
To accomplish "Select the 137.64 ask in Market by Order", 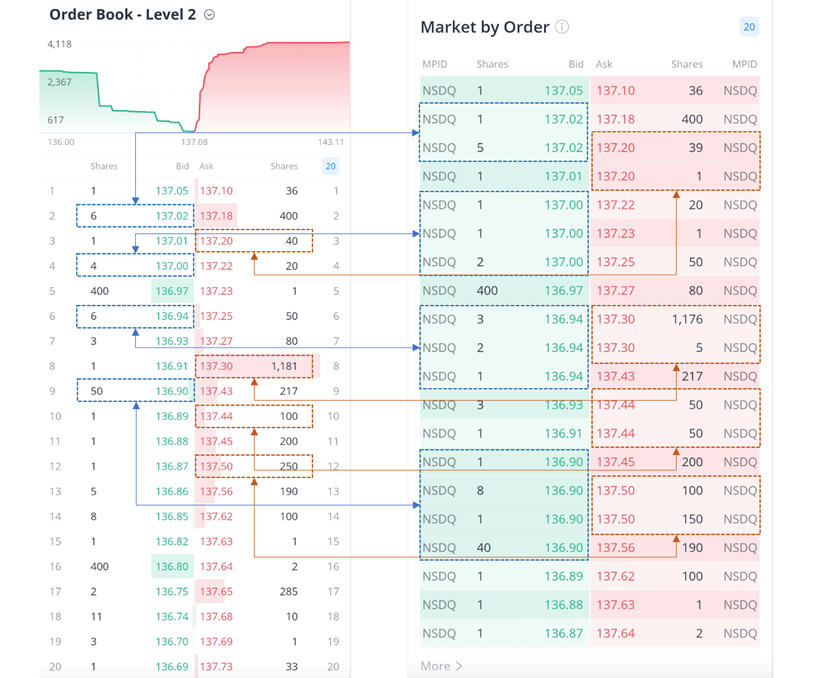I will click(615, 633).
